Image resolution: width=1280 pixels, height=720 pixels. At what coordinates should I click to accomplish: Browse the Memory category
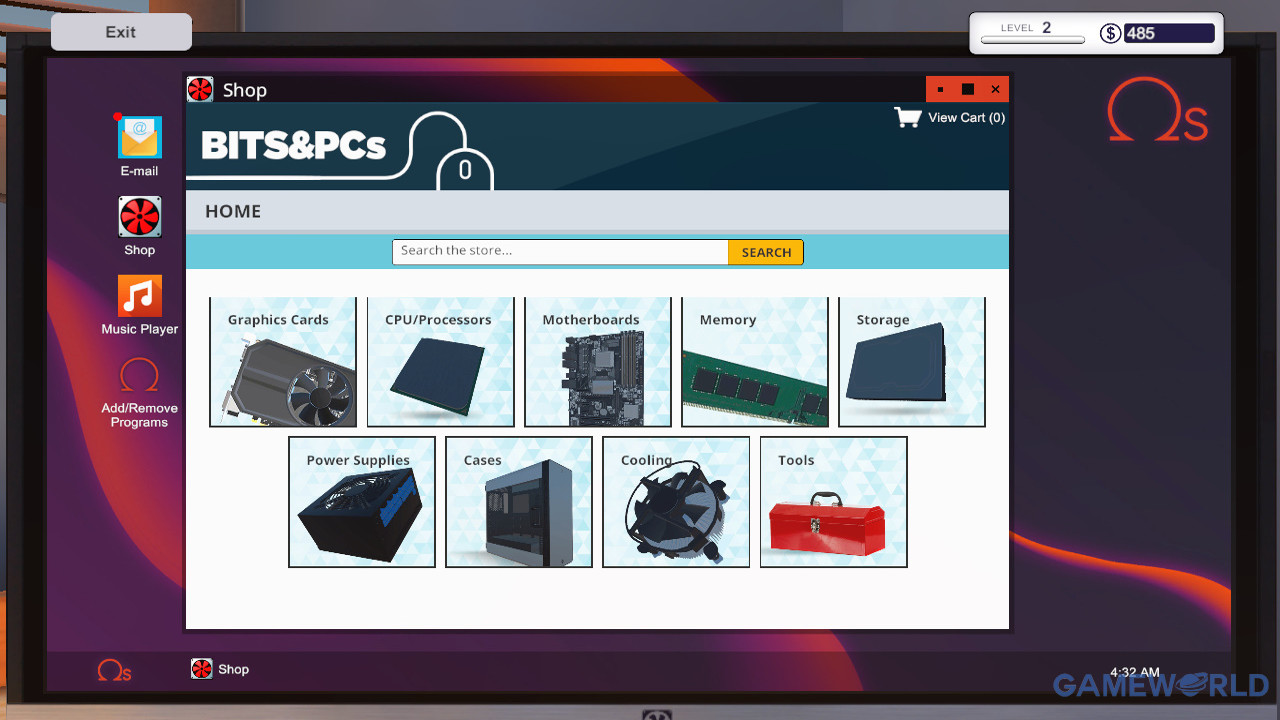pos(755,362)
